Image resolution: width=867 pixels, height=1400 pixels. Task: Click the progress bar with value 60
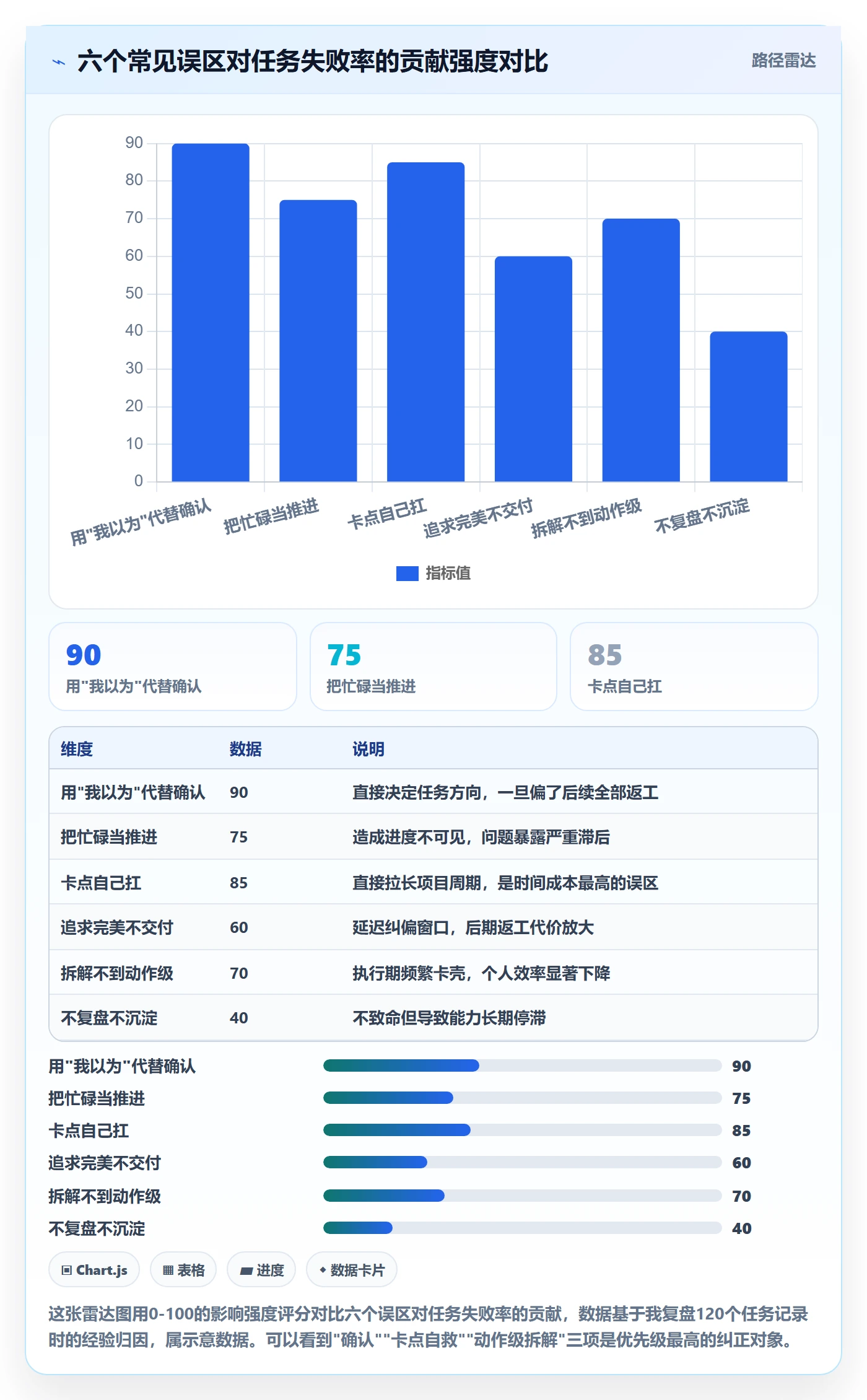[x=523, y=1162]
